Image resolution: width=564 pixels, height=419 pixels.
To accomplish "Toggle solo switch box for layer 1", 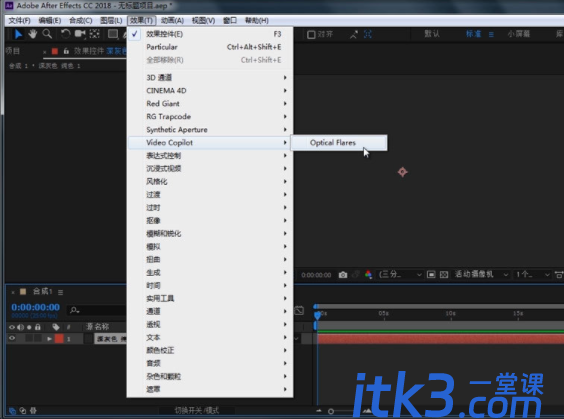I will click(x=29, y=338).
